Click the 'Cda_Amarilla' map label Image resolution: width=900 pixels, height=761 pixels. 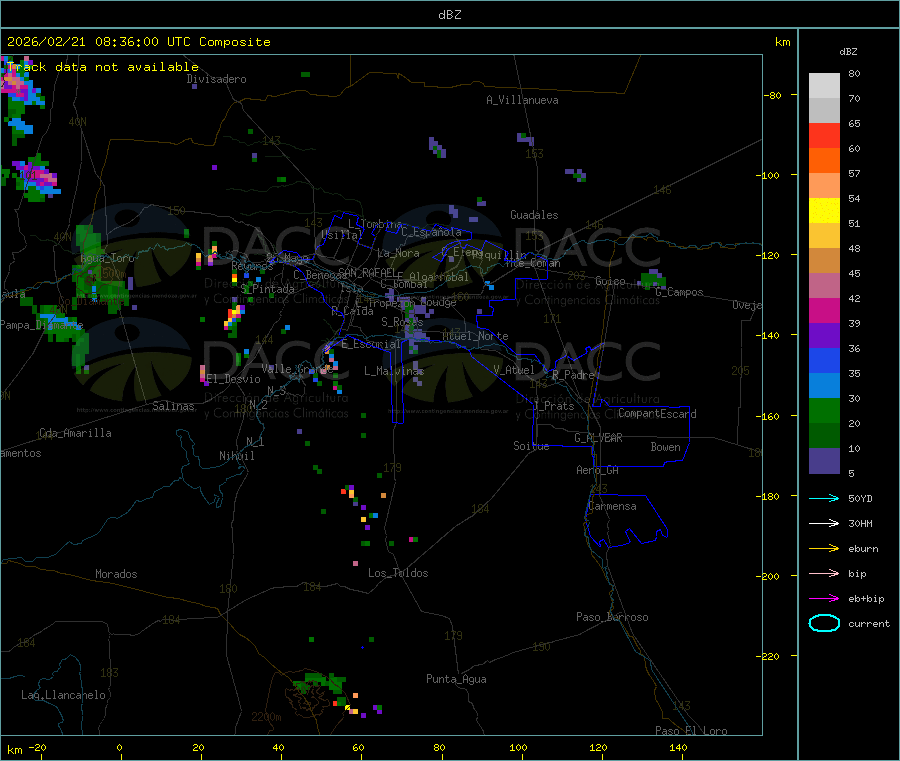[75, 433]
